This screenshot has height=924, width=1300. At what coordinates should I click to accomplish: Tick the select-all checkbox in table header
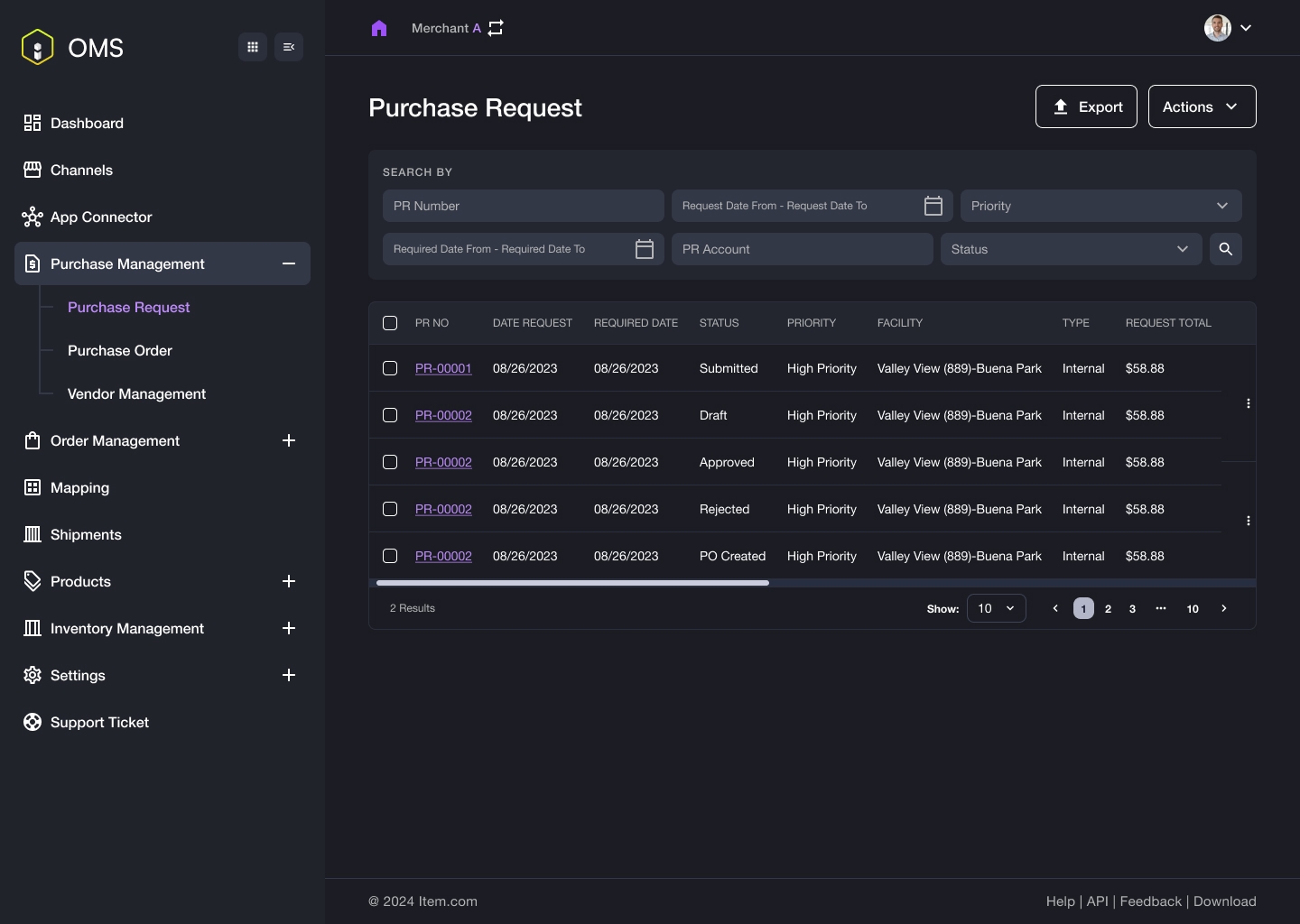pos(390,323)
